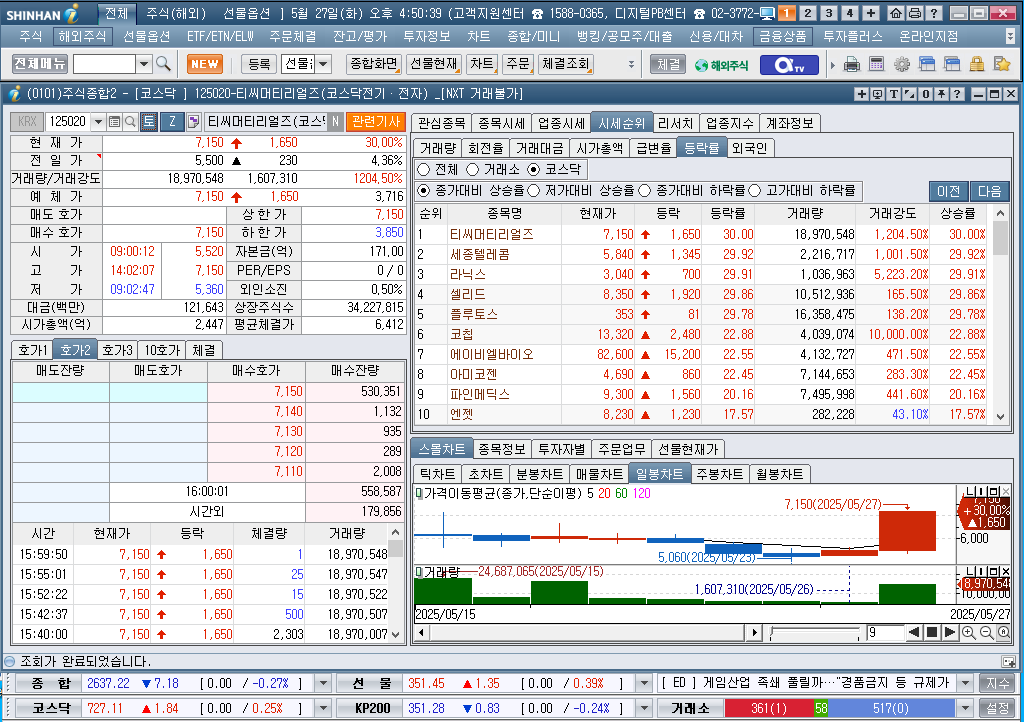This screenshot has height=722, width=1024.
Task: Switch to virtual screen 2
Action: 808,13
